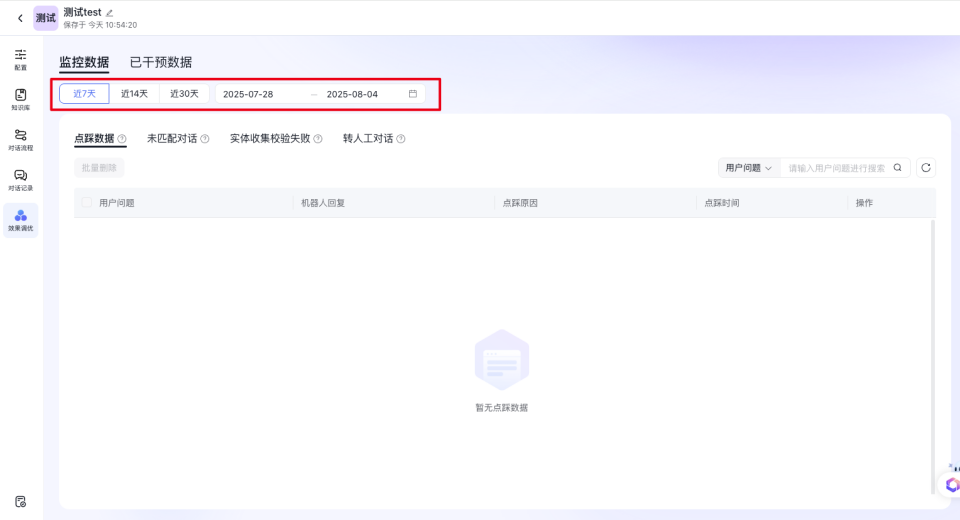The width and height of the screenshot is (960, 520).
Task: Open the 对话流程 sidebar icon
Action: pyautogui.click(x=21, y=136)
